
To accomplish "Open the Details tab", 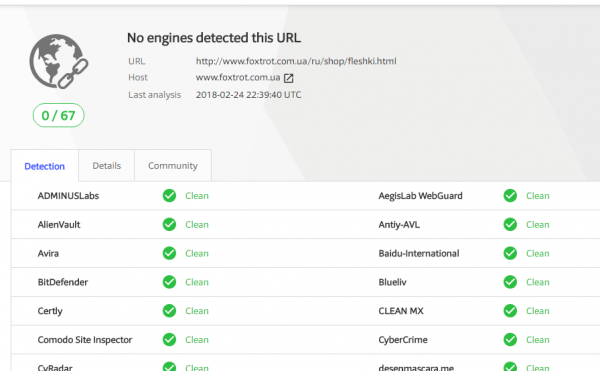I will point(106,166).
